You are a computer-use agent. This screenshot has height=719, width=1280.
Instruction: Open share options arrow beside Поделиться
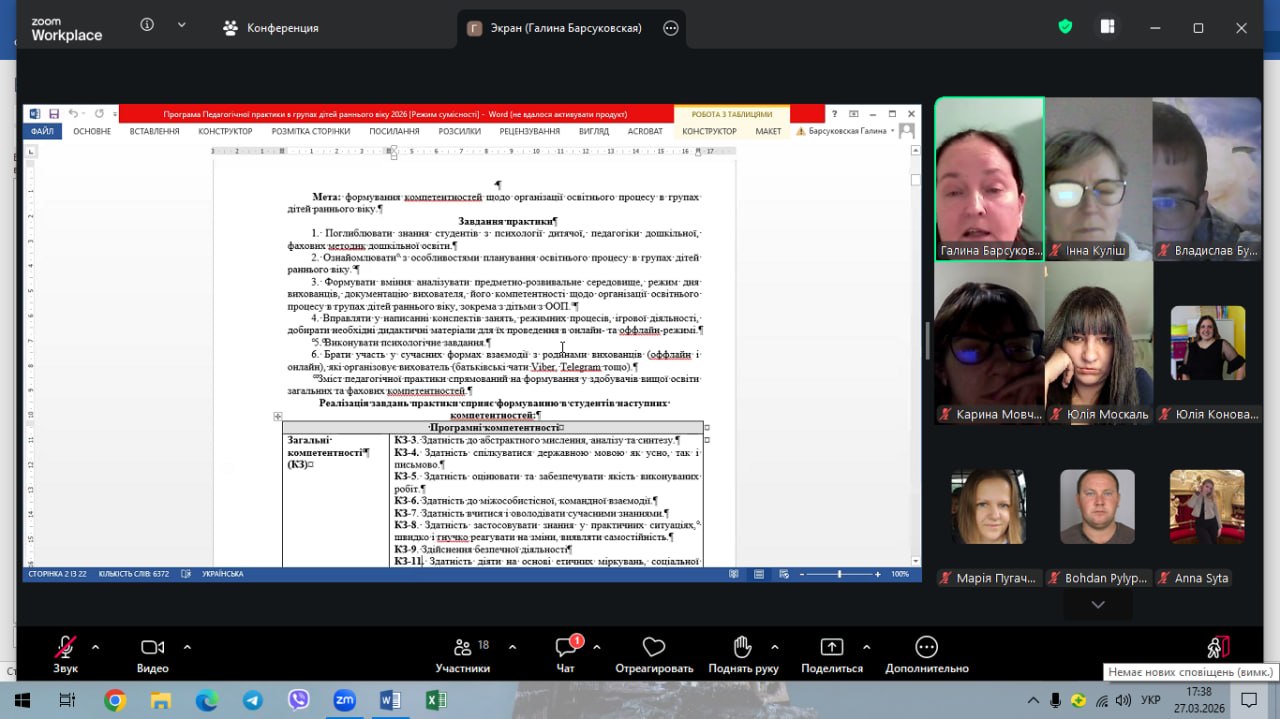[866, 647]
